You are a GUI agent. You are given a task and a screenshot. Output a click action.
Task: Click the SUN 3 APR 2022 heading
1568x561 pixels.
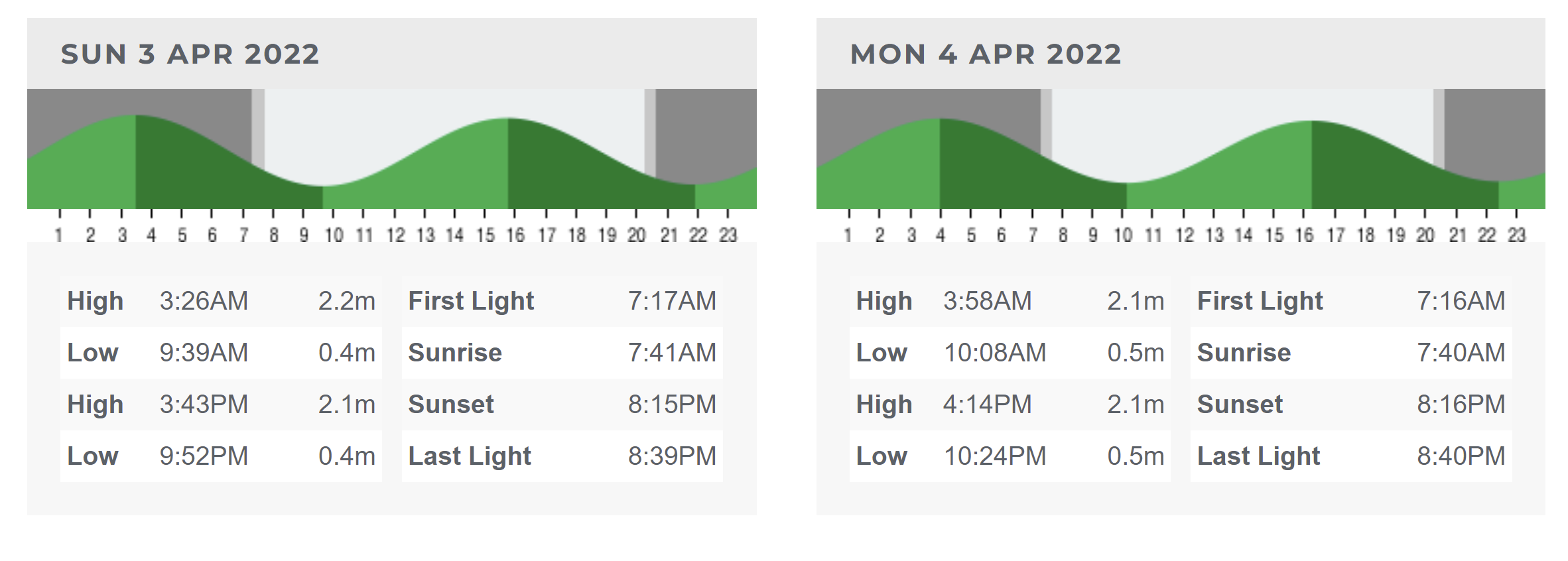(190, 54)
